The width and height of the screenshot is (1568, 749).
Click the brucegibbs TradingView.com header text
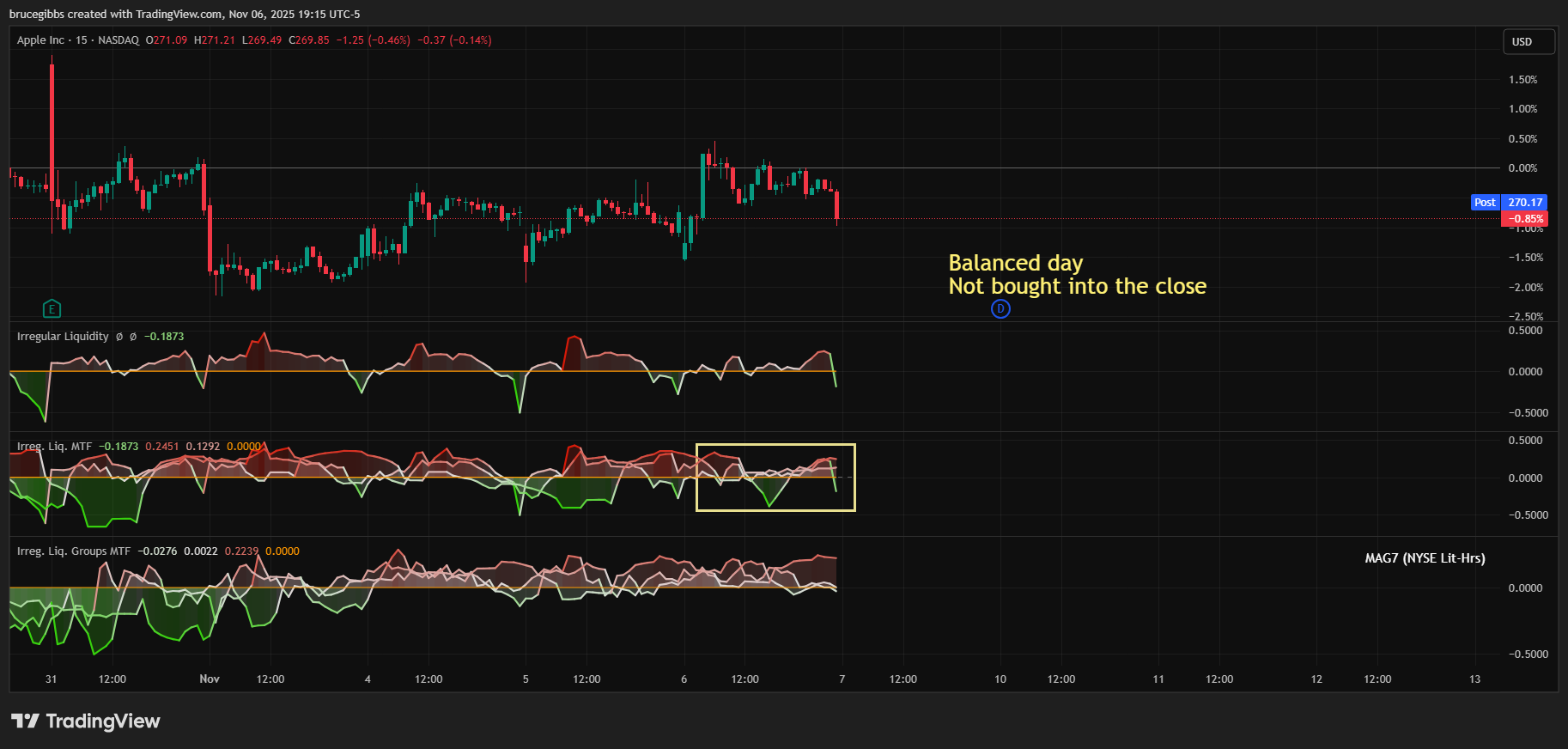pos(185,14)
